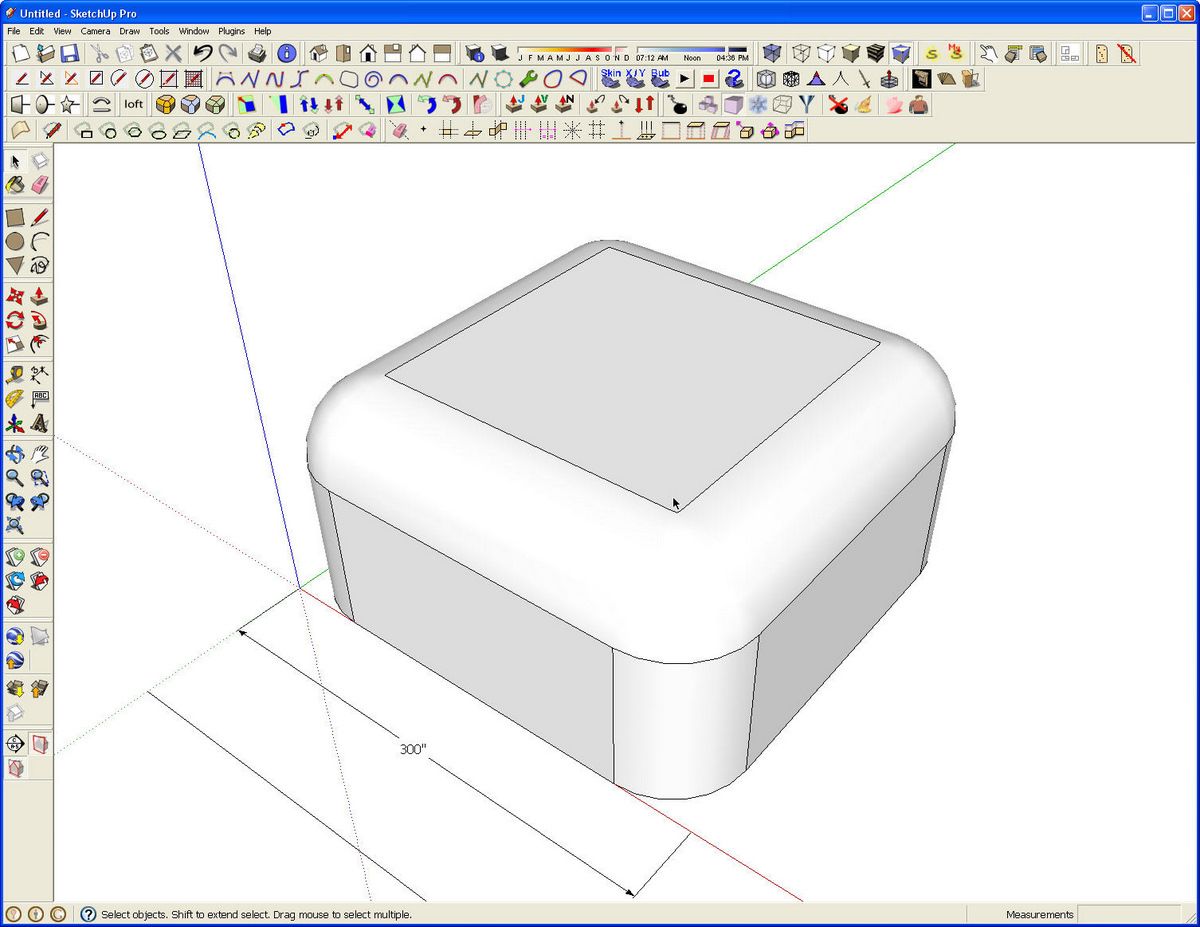
Task: Click the blue help question-mark icon
Action: point(734,78)
